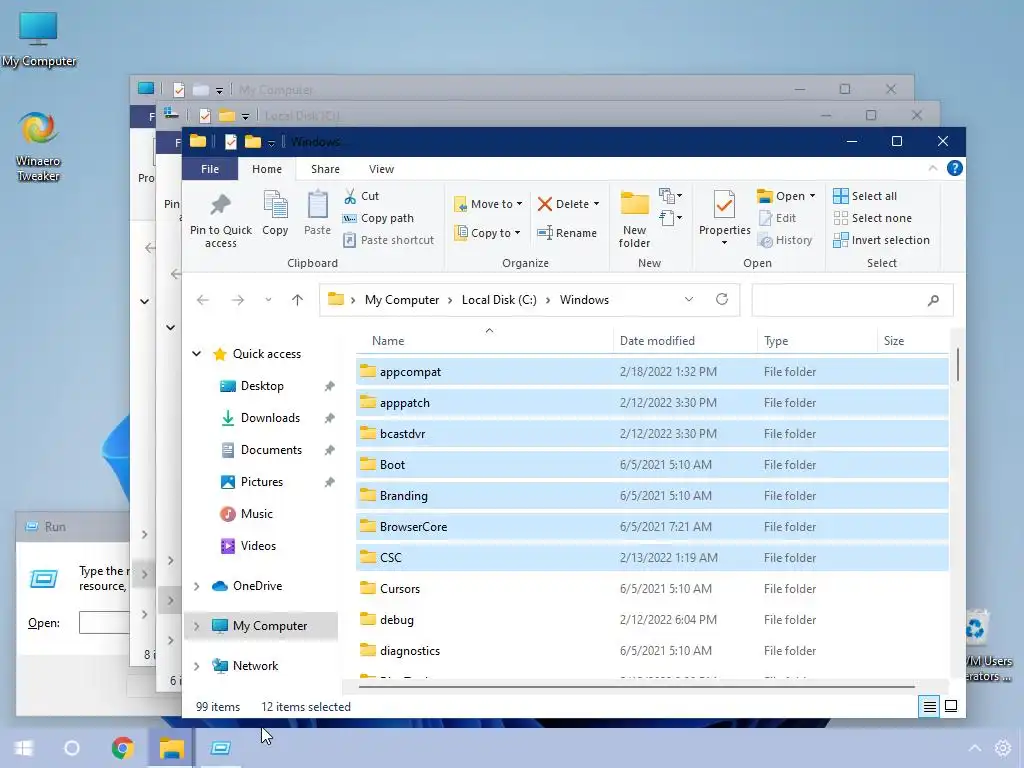Viewport: 1024px width, 768px height.
Task: Switch to the Share tab
Action: 325,168
